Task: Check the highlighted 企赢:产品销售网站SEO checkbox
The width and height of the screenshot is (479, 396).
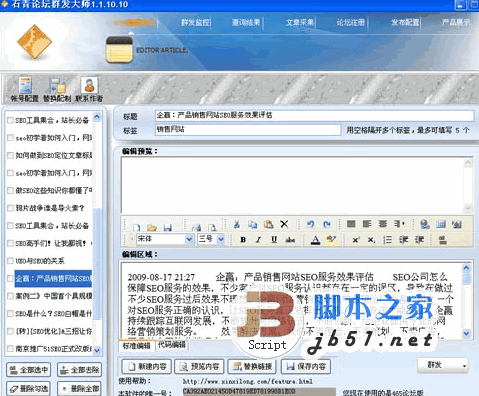Action: coord(10,278)
